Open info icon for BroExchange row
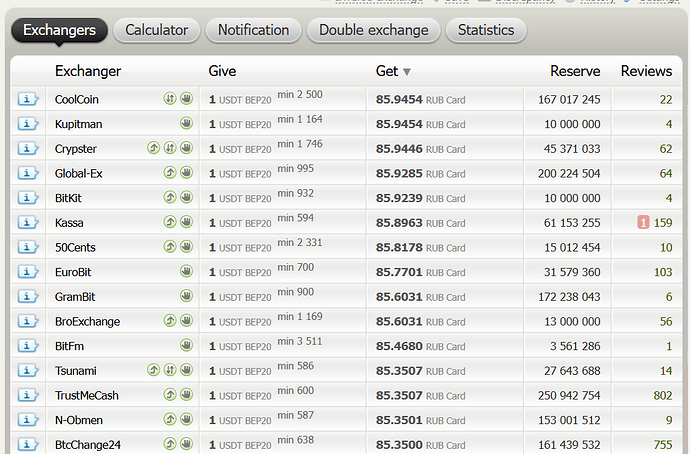 click(x=28, y=321)
